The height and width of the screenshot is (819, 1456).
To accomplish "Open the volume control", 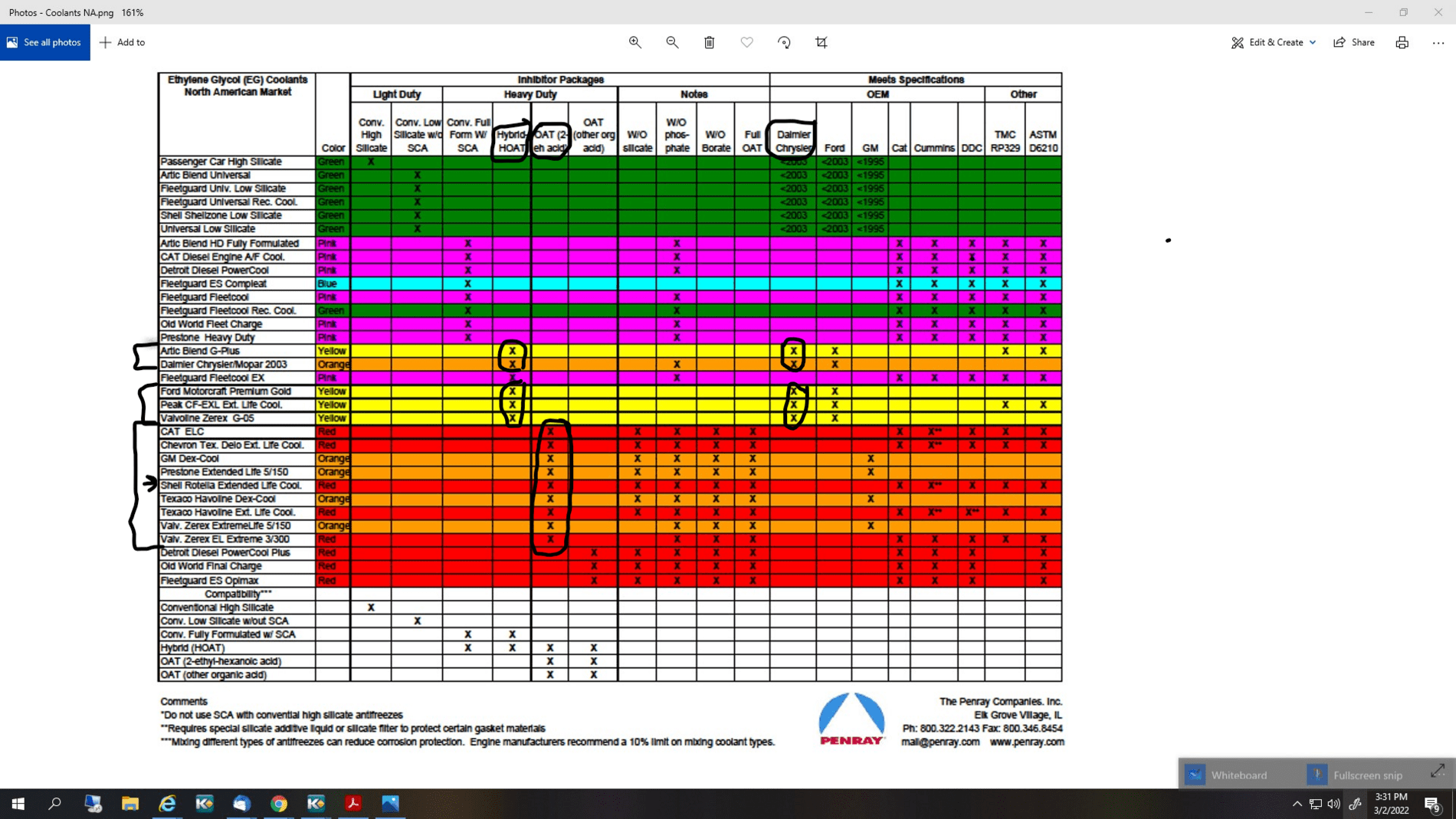I will pos(1334,804).
